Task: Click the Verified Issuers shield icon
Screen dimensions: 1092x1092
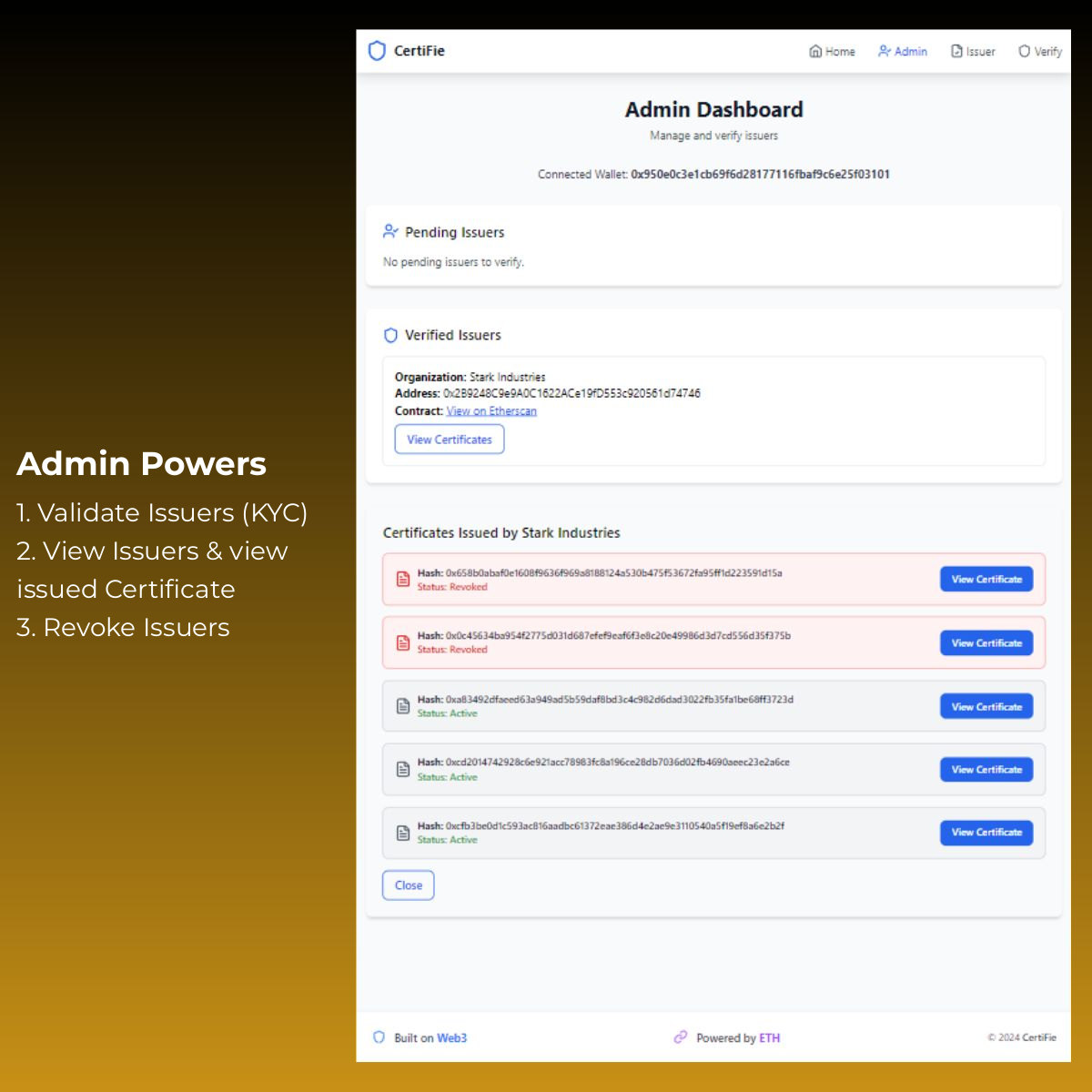Action: click(390, 335)
